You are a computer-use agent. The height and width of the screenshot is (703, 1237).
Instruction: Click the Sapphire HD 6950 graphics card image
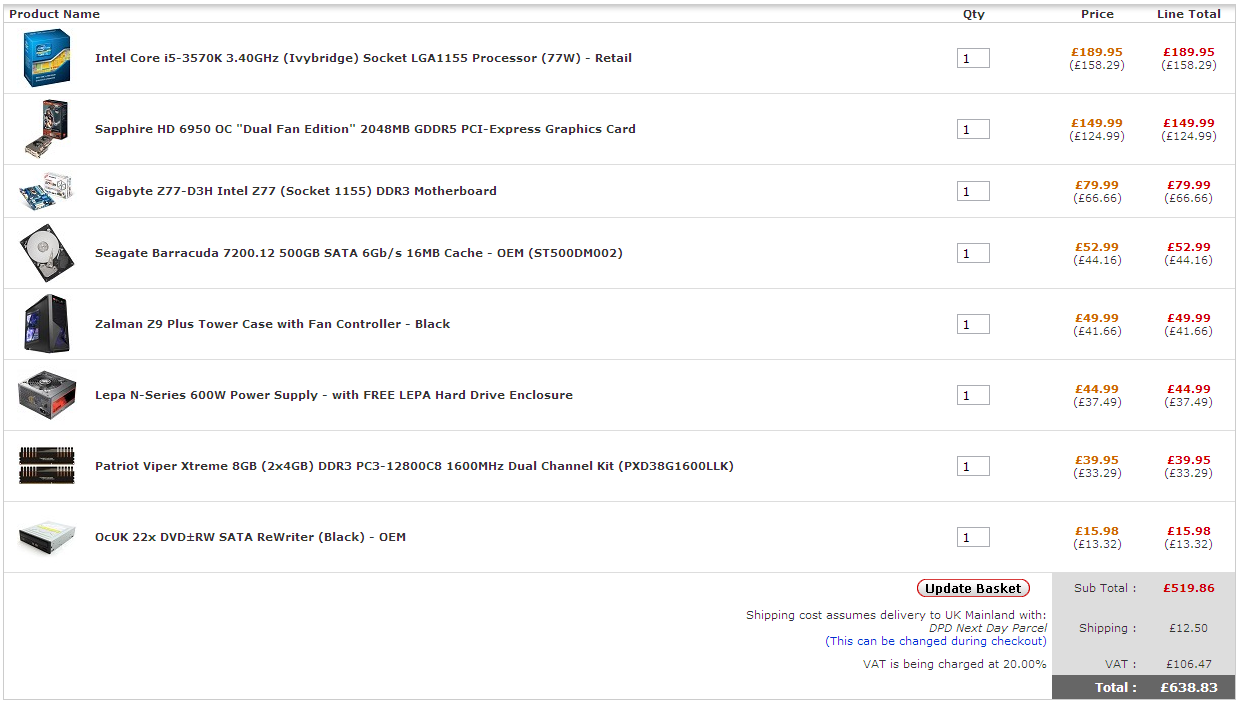pyautogui.click(x=46, y=129)
